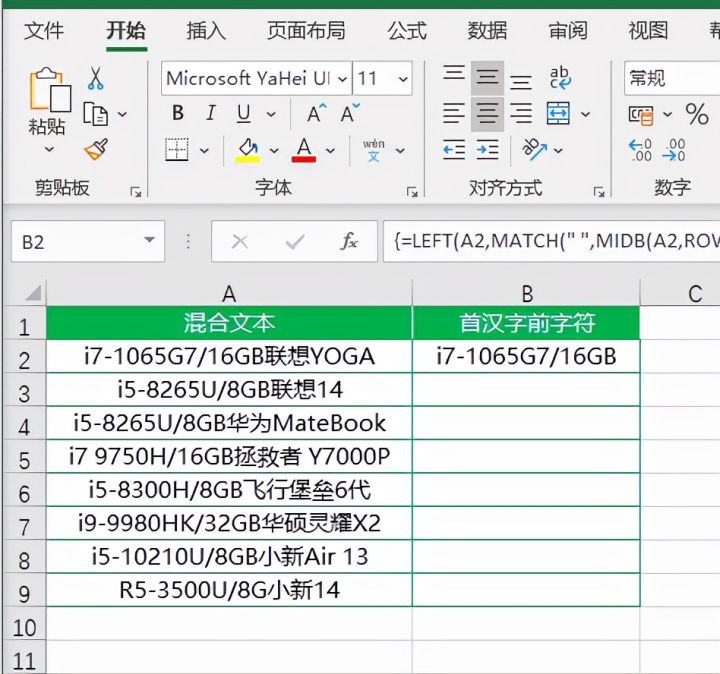Toggle italic formatting
The width and height of the screenshot is (720, 674).
click(x=211, y=113)
